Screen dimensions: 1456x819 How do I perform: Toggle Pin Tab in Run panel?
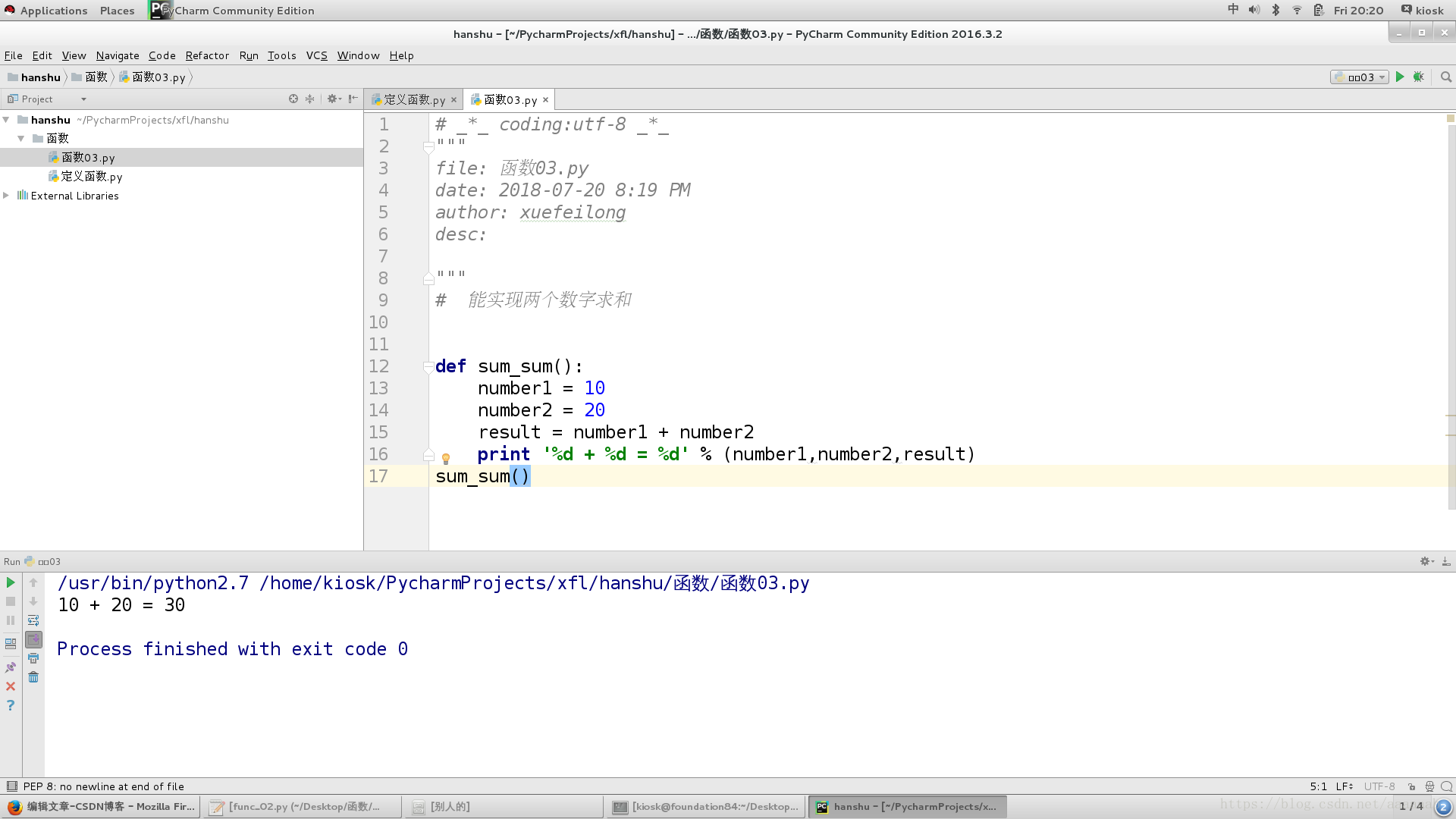click(x=11, y=667)
